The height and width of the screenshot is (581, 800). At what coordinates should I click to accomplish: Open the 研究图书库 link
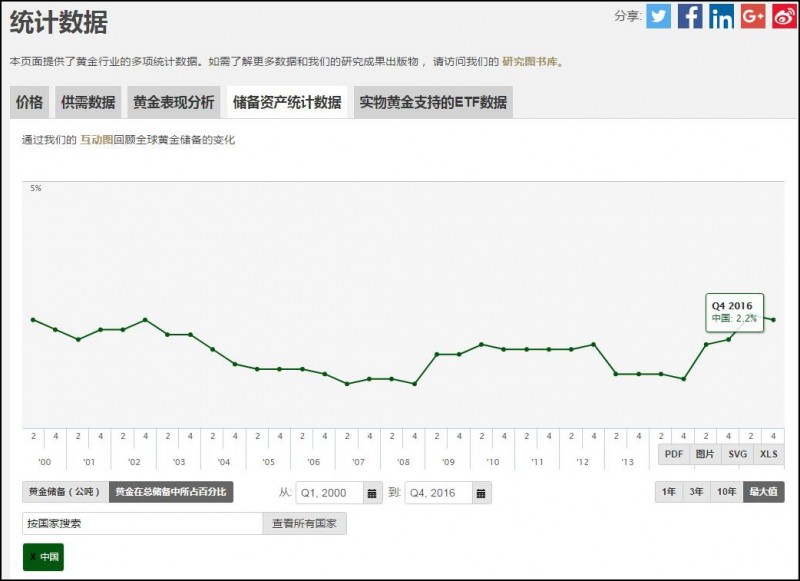[530, 61]
